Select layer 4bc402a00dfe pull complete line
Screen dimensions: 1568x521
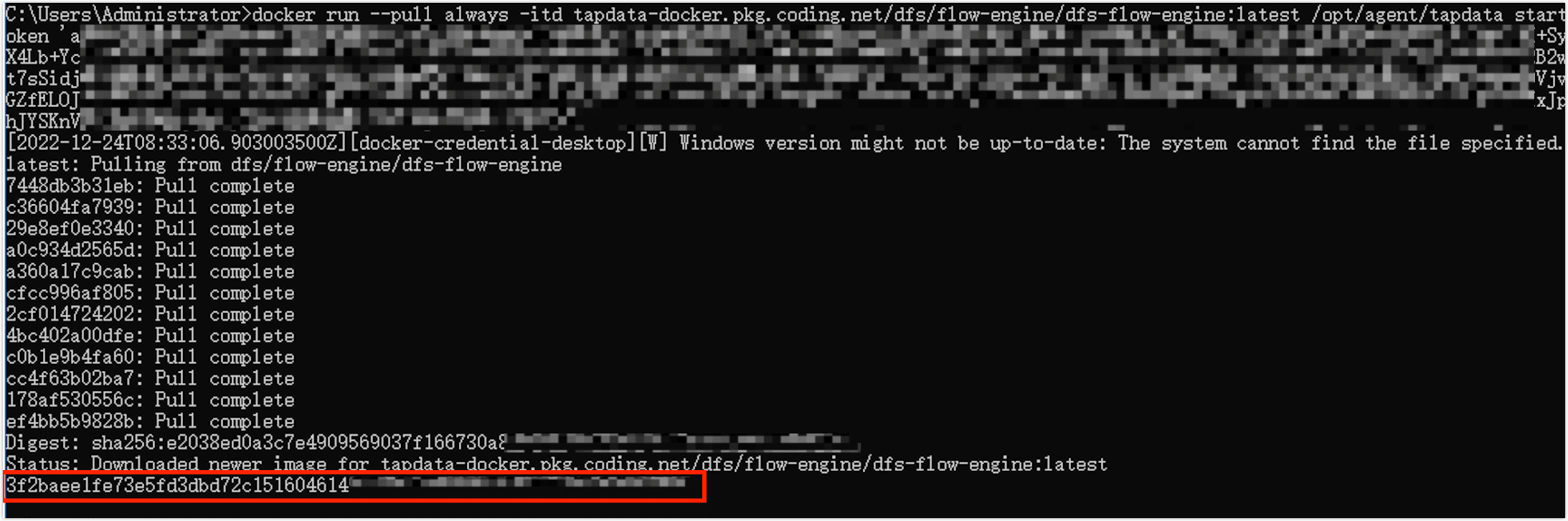click(x=151, y=336)
